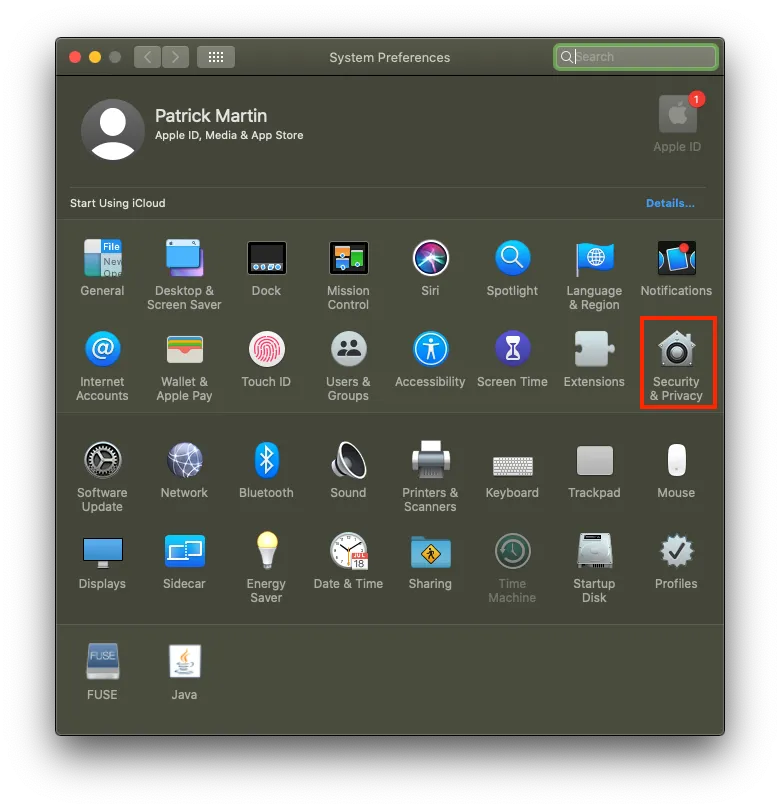Go back with the left arrow button

coord(148,57)
